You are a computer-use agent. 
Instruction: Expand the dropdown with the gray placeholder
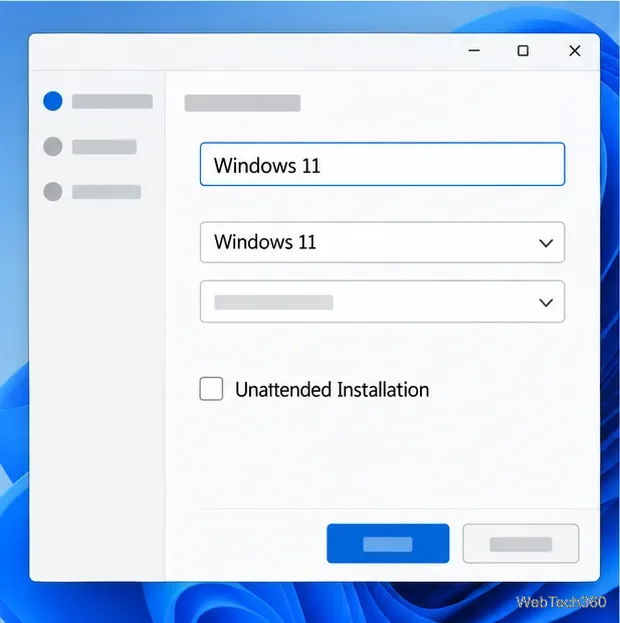[382, 302]
